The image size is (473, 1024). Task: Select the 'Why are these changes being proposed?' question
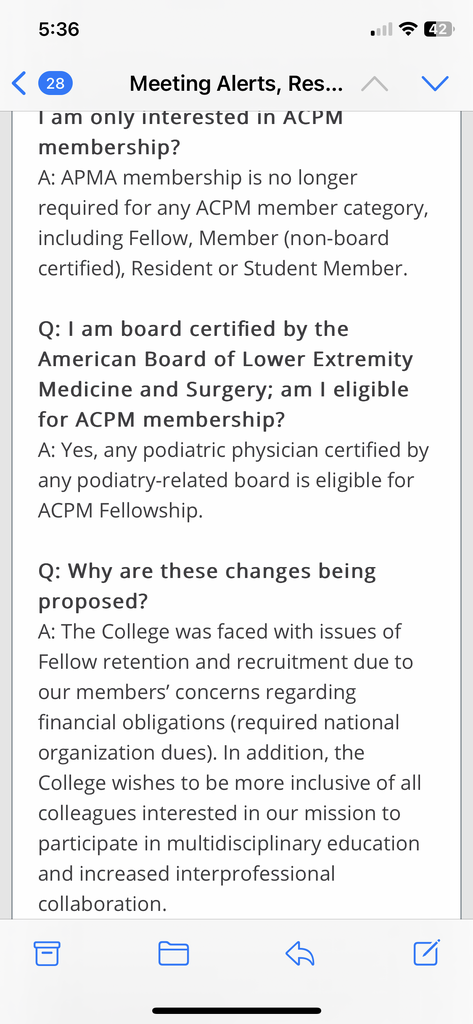(x=207, y=586)
